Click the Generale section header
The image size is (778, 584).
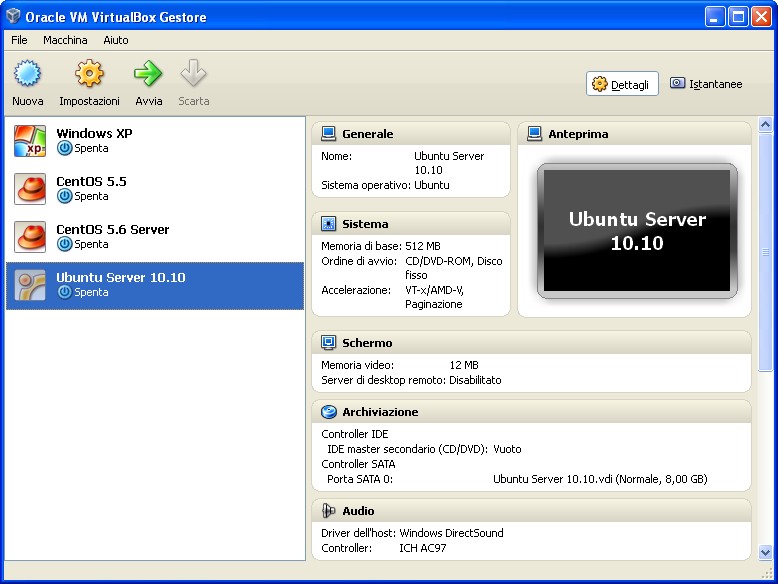(367, 134)
